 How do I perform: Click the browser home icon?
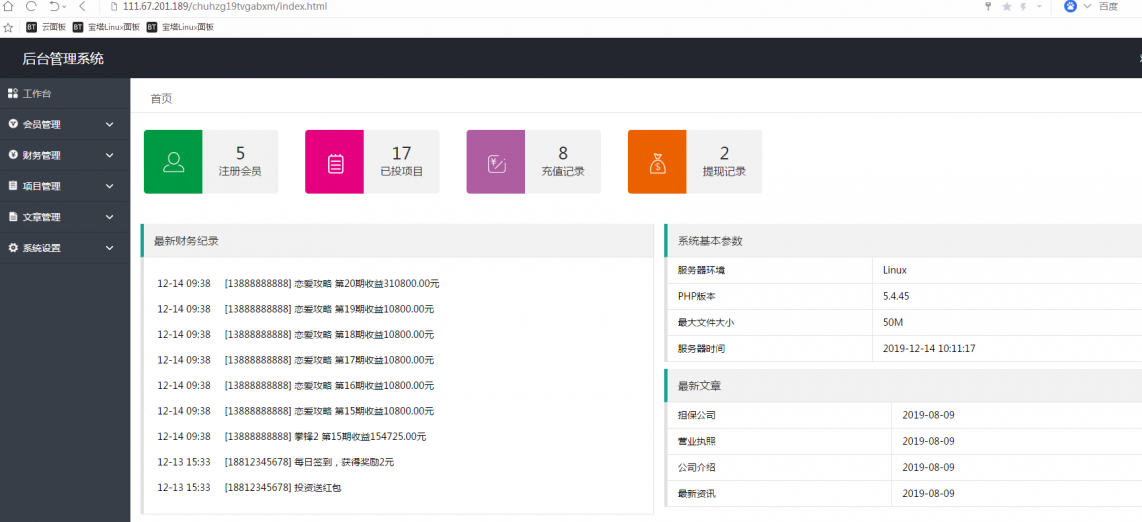tap(9, 7)
